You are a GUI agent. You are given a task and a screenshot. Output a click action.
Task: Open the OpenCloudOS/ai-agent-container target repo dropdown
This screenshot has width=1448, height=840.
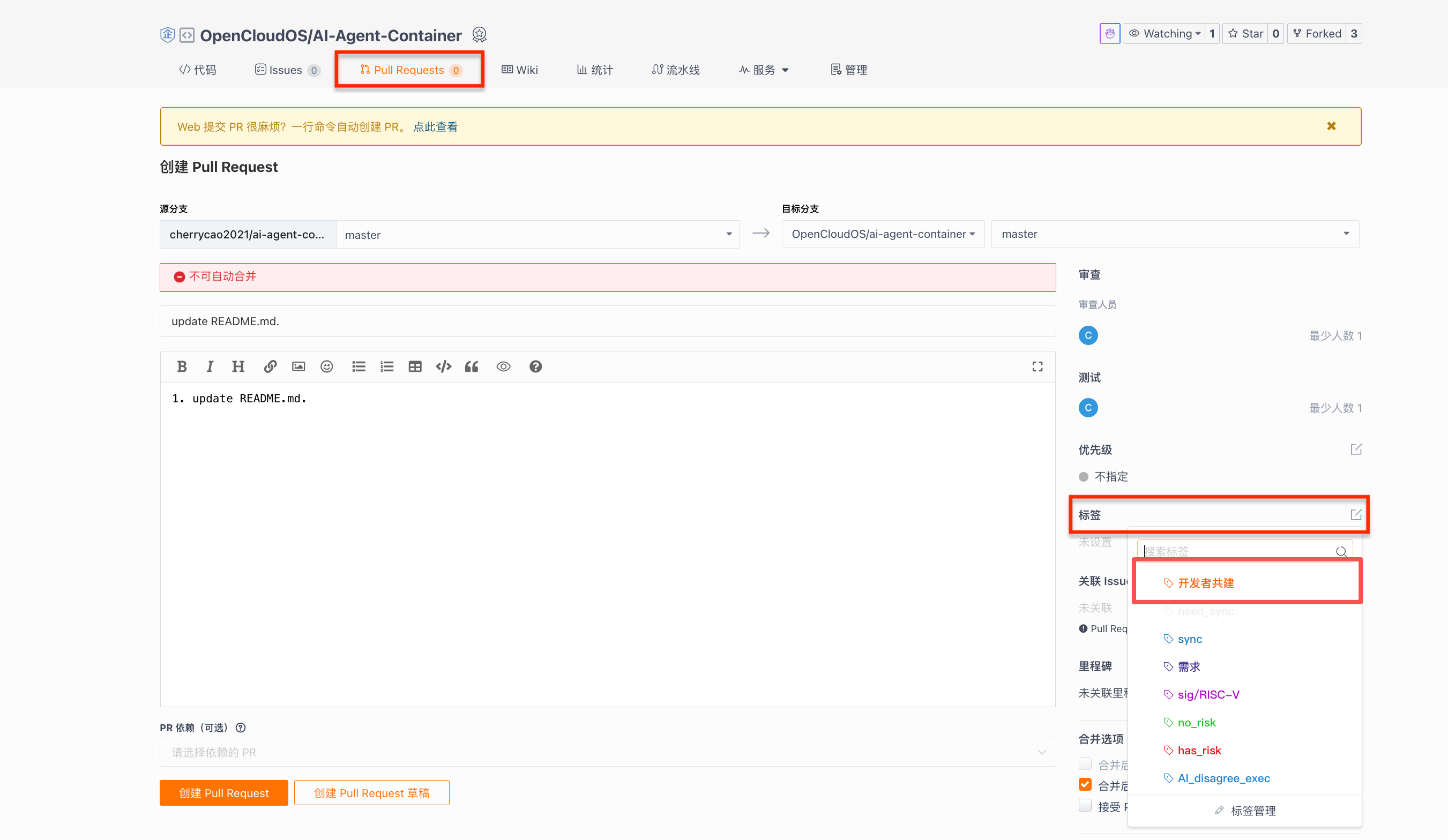883,235
